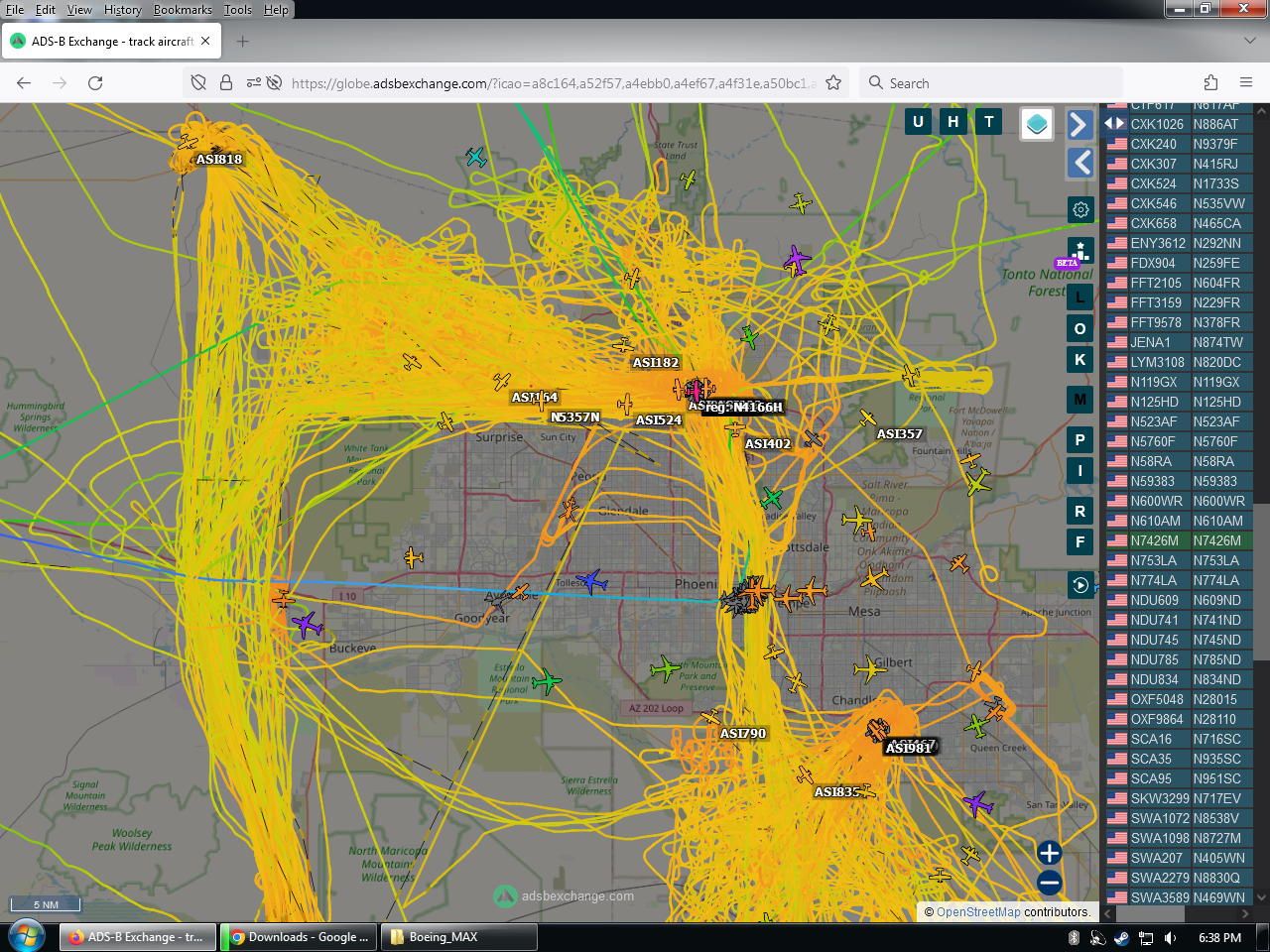The image size is (1270, 952).
Task: Toggle the M map button
Action: point(1080,400)
